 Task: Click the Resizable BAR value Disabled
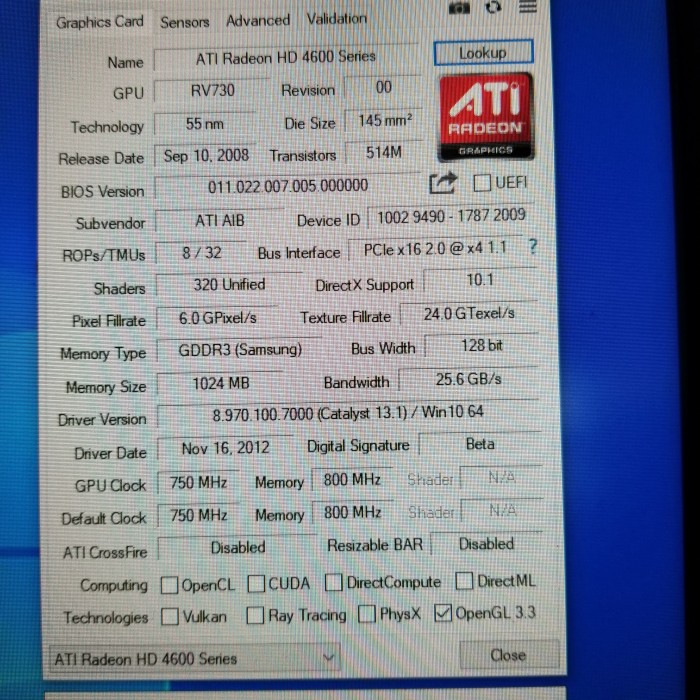tap(487, 544)
